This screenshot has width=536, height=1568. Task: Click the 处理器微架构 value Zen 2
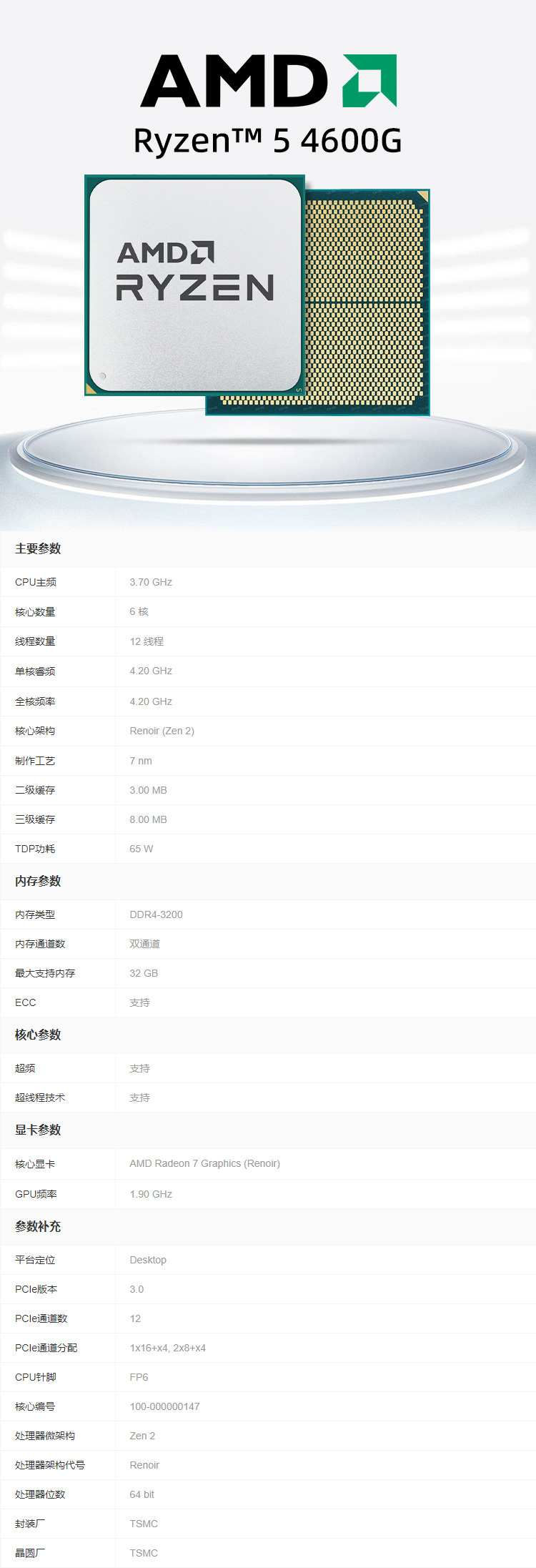point(142,1436)
